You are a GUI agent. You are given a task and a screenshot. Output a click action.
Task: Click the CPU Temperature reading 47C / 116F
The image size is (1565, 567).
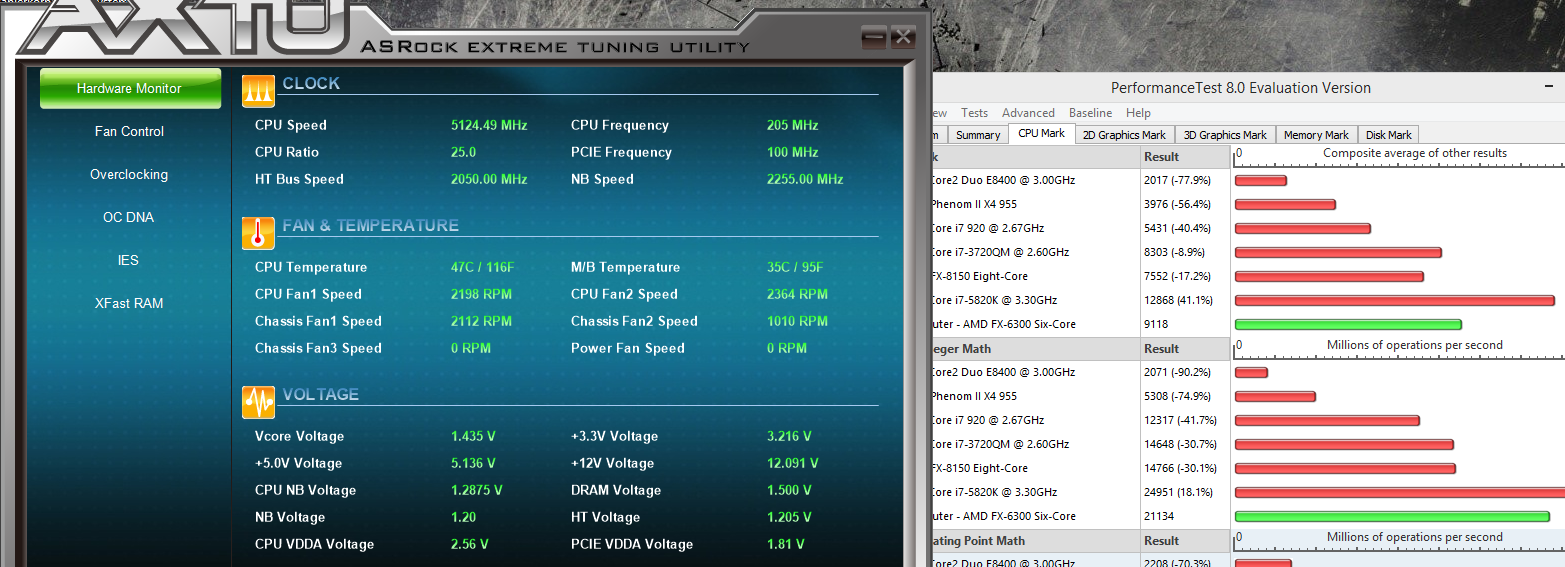(x=483, y=267)
